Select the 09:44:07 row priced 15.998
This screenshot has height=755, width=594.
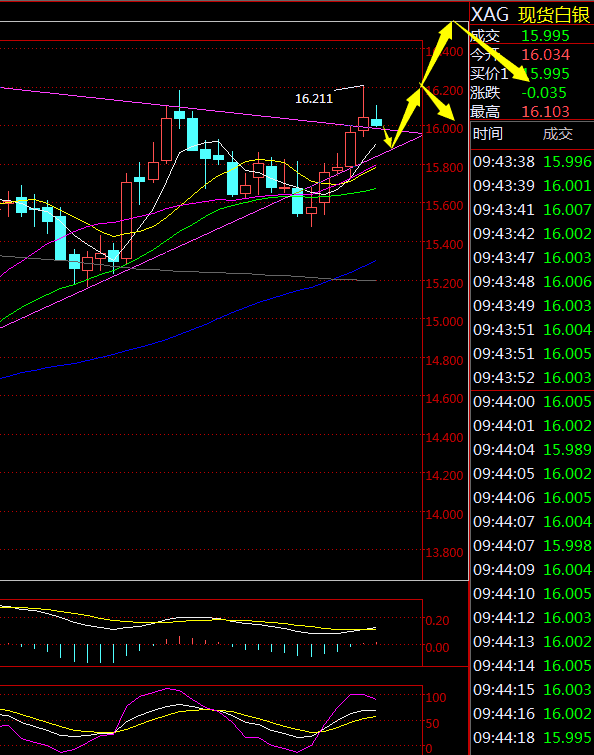tap(532, 546)
